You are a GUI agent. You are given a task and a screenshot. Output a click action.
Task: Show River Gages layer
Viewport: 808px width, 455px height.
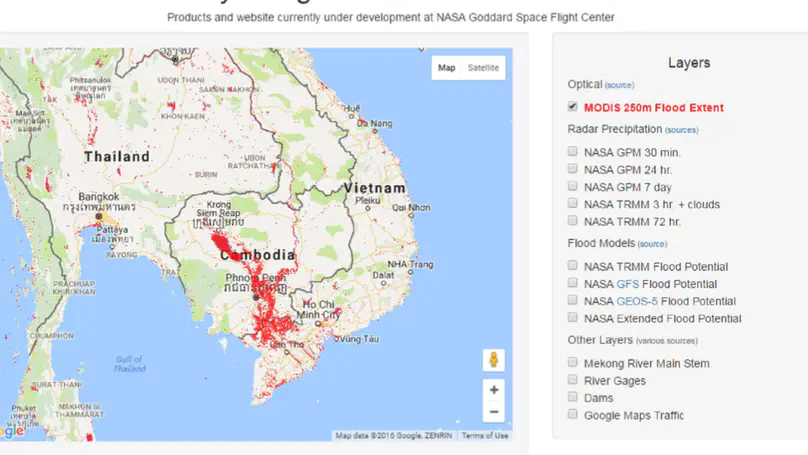point(573,380)
